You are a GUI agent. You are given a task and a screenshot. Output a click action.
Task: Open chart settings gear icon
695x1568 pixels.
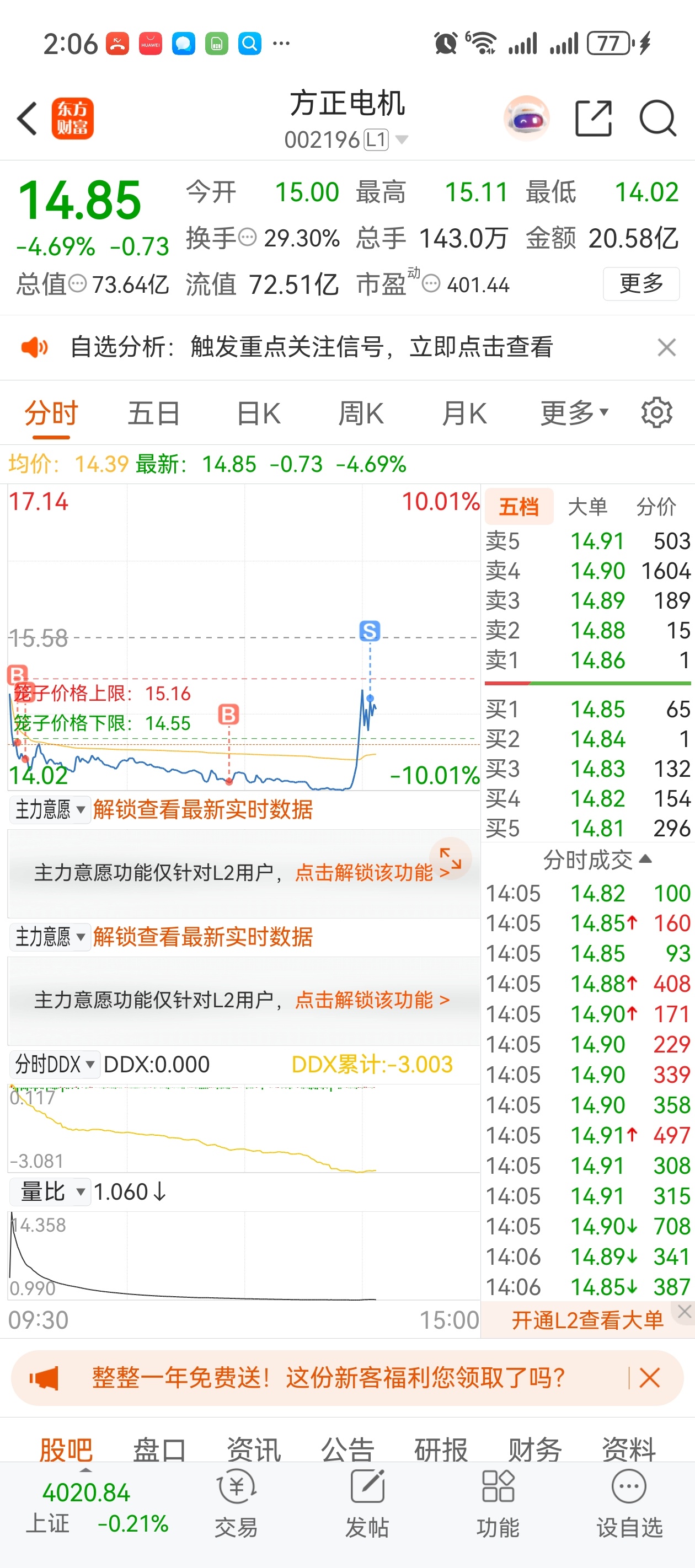click(x=656, y=414)
